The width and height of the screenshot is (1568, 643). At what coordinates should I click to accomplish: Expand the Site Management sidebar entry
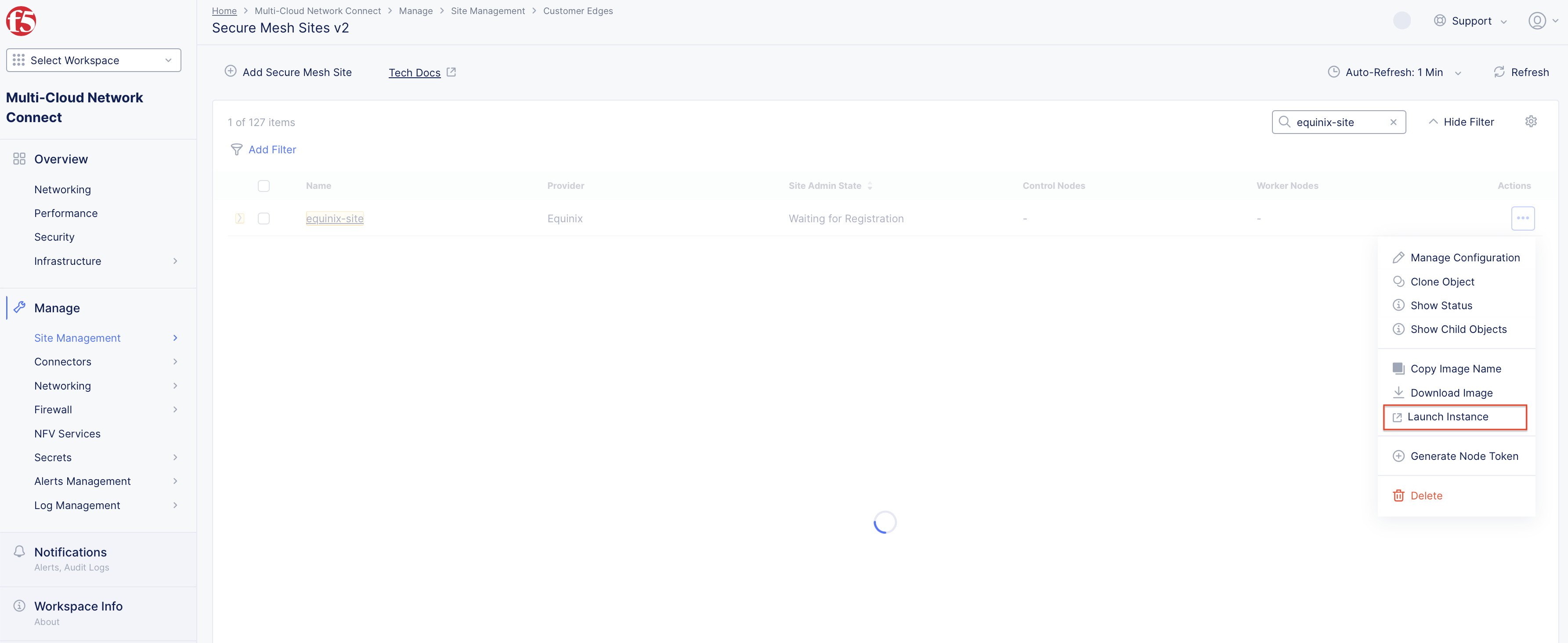coord(175,337)
